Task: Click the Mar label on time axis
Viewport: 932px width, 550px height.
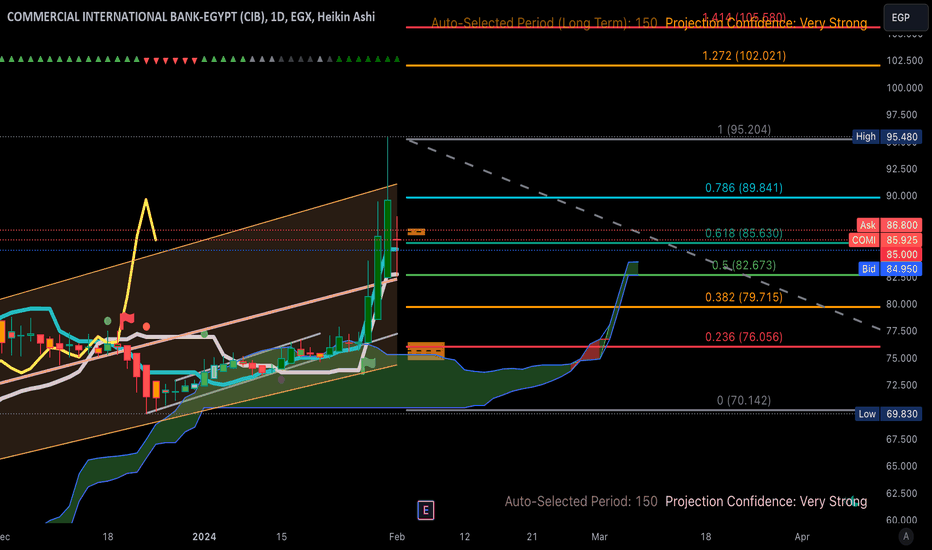Action: pos(599,537)
